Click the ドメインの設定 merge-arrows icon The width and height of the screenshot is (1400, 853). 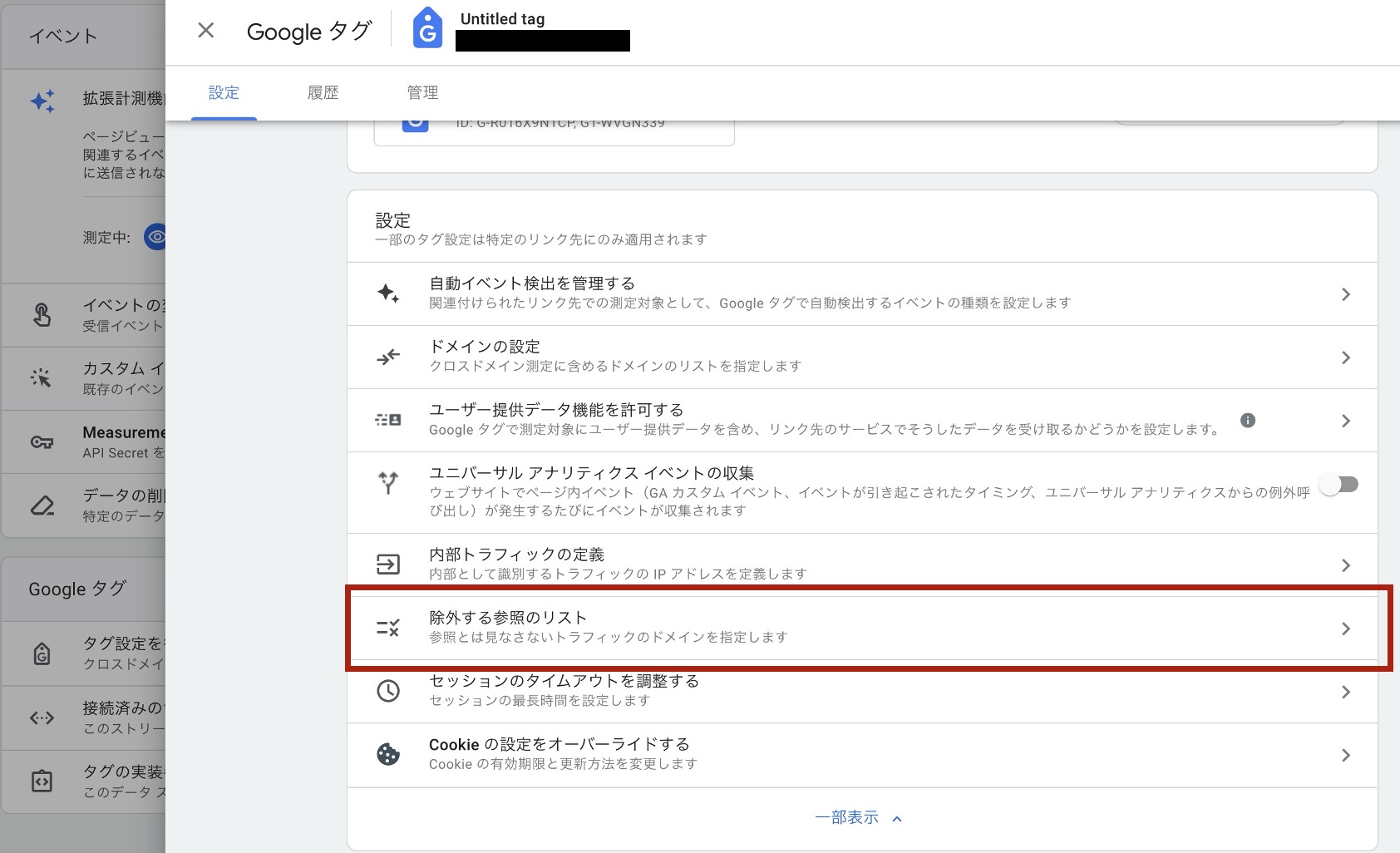coord(388,357)
